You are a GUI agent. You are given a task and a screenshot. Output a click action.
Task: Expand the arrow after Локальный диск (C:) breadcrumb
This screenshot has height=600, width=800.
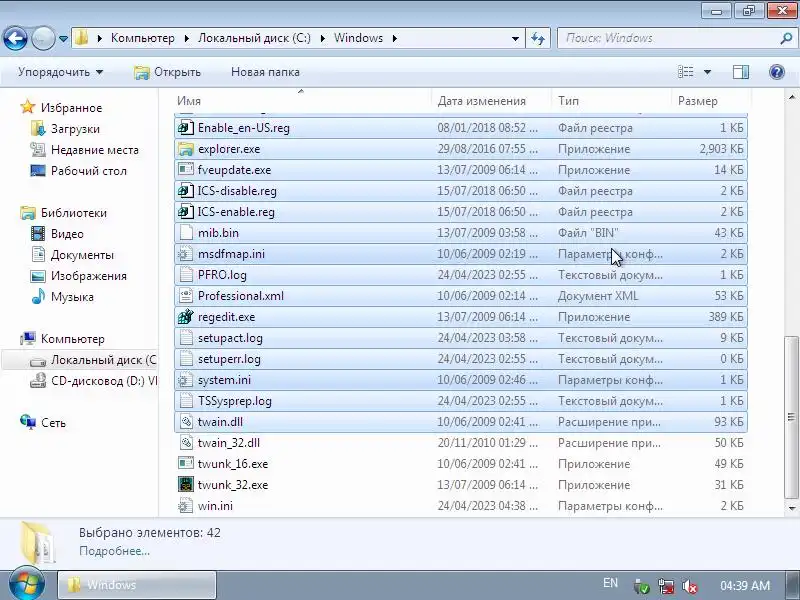(x=323, y=39)
